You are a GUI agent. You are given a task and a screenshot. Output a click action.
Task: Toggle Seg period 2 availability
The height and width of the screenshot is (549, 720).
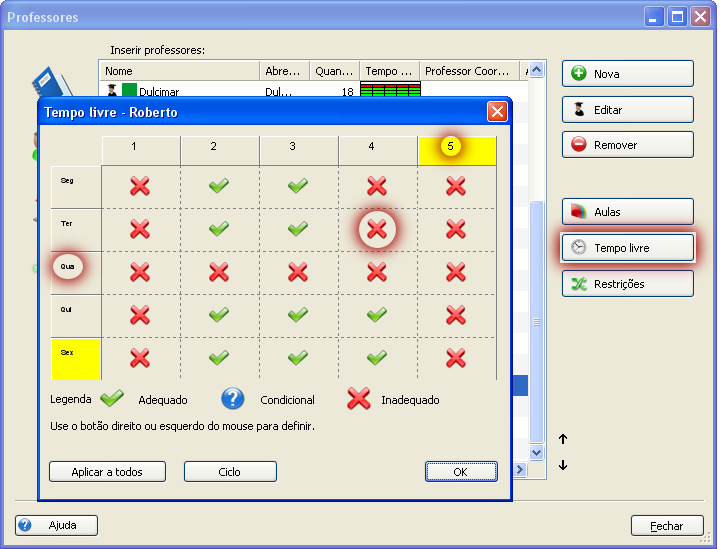(219, 186)
